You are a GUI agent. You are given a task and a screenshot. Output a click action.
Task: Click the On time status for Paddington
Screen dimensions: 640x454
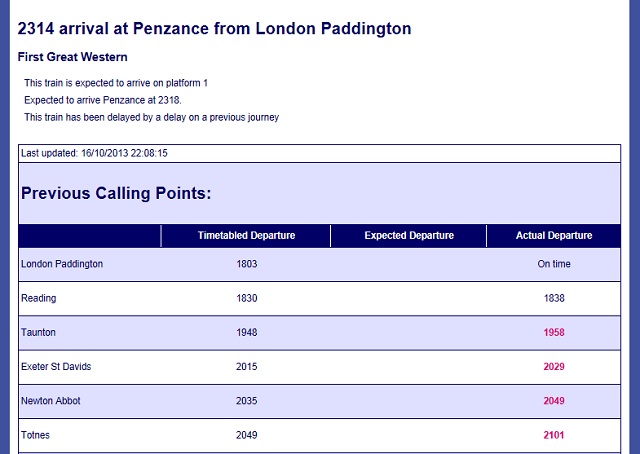tap(554, 264)
